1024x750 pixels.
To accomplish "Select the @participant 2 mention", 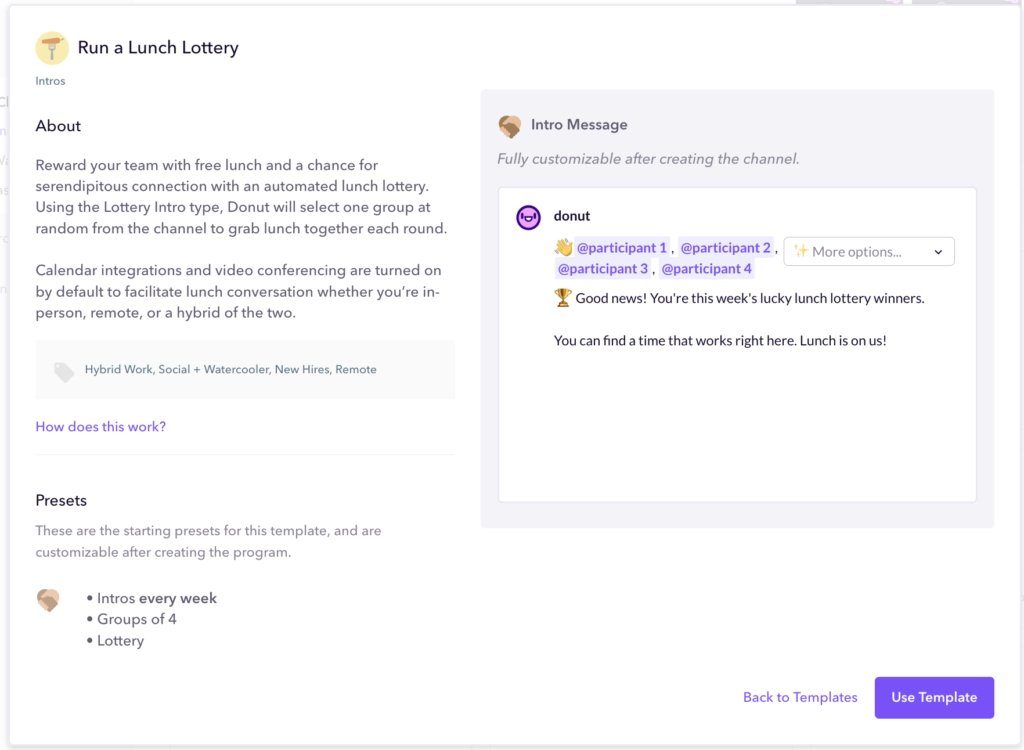I will (x=725, y=247).
